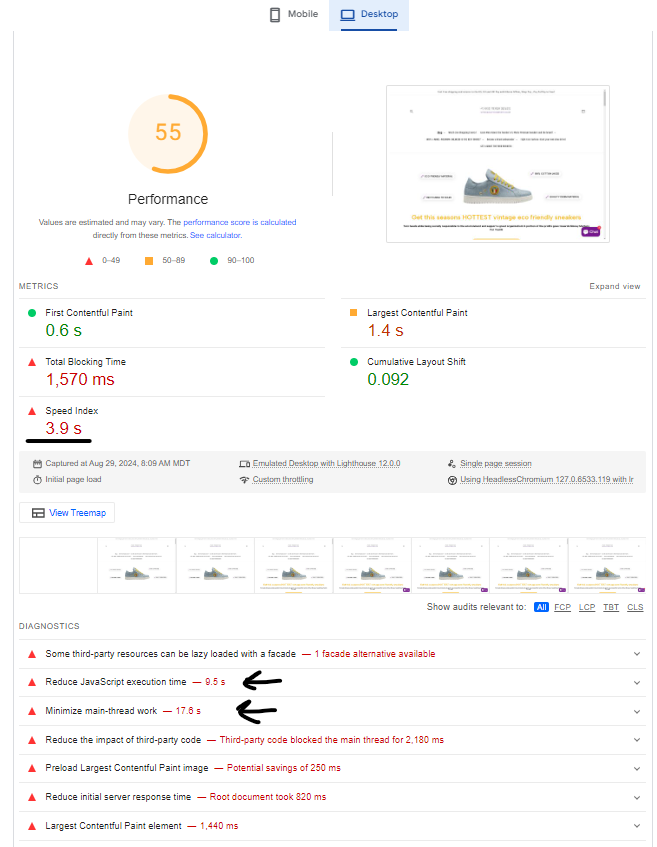Screen dimensions: 657x847
Task: Click the sneaker page screenshot preview
Action: point(497,164)
